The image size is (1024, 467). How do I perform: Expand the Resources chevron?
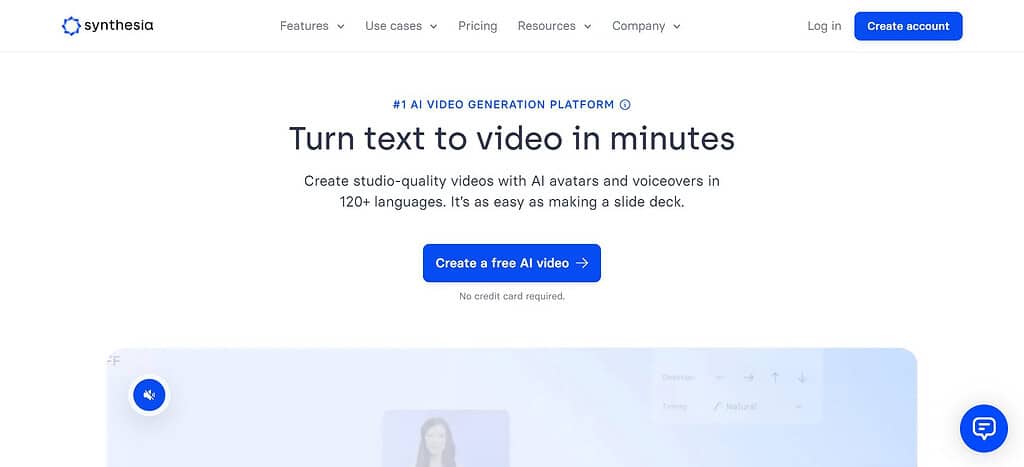(588, 27)
